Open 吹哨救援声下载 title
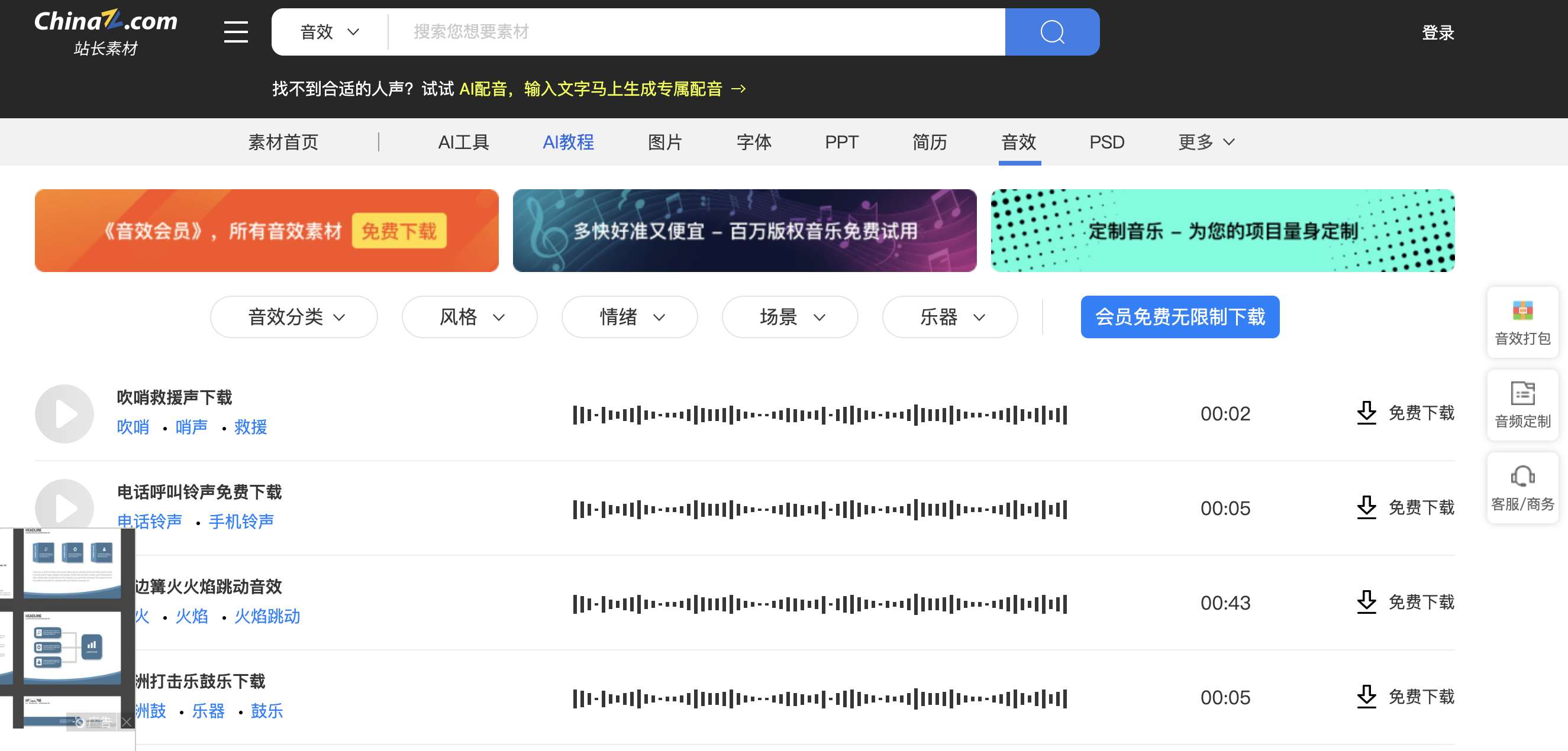This screenshot has width=1568, height=751. tap(174, 397)
